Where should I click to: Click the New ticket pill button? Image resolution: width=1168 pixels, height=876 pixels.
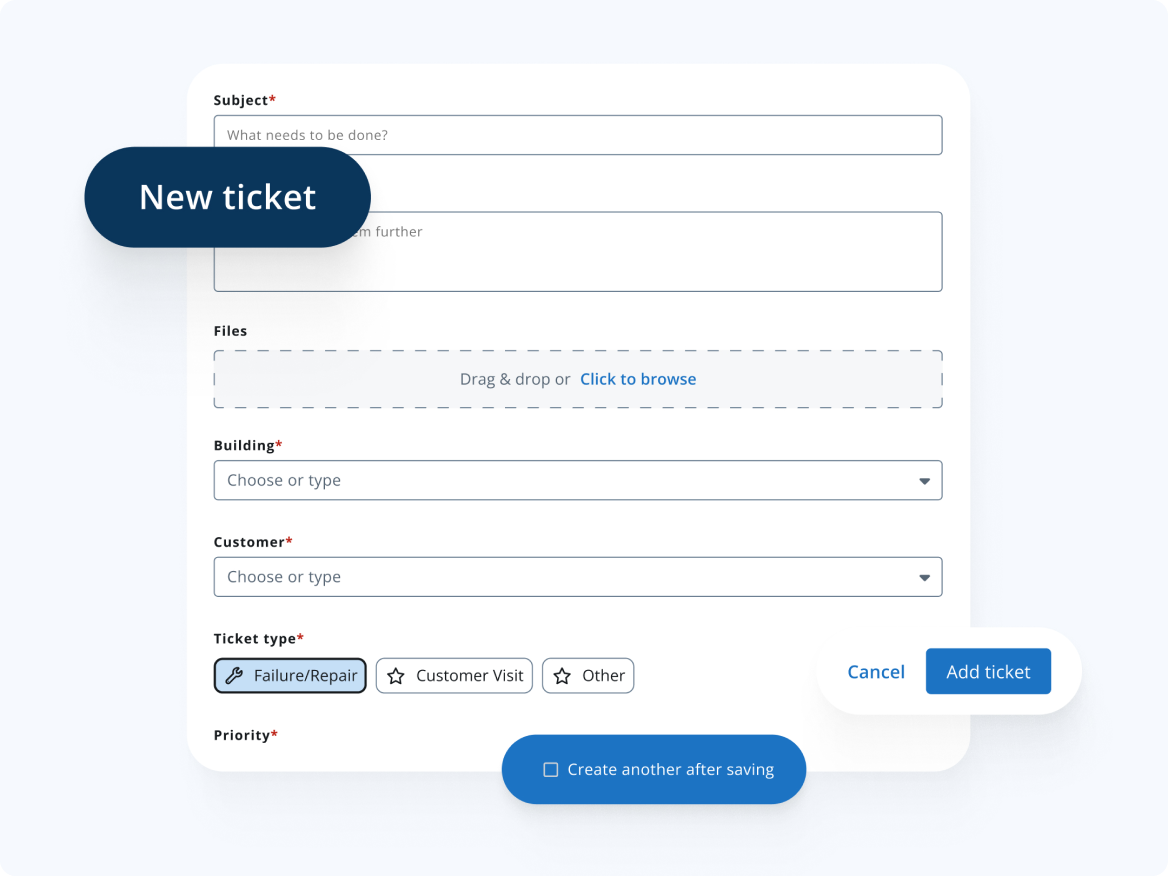(227, 197)
